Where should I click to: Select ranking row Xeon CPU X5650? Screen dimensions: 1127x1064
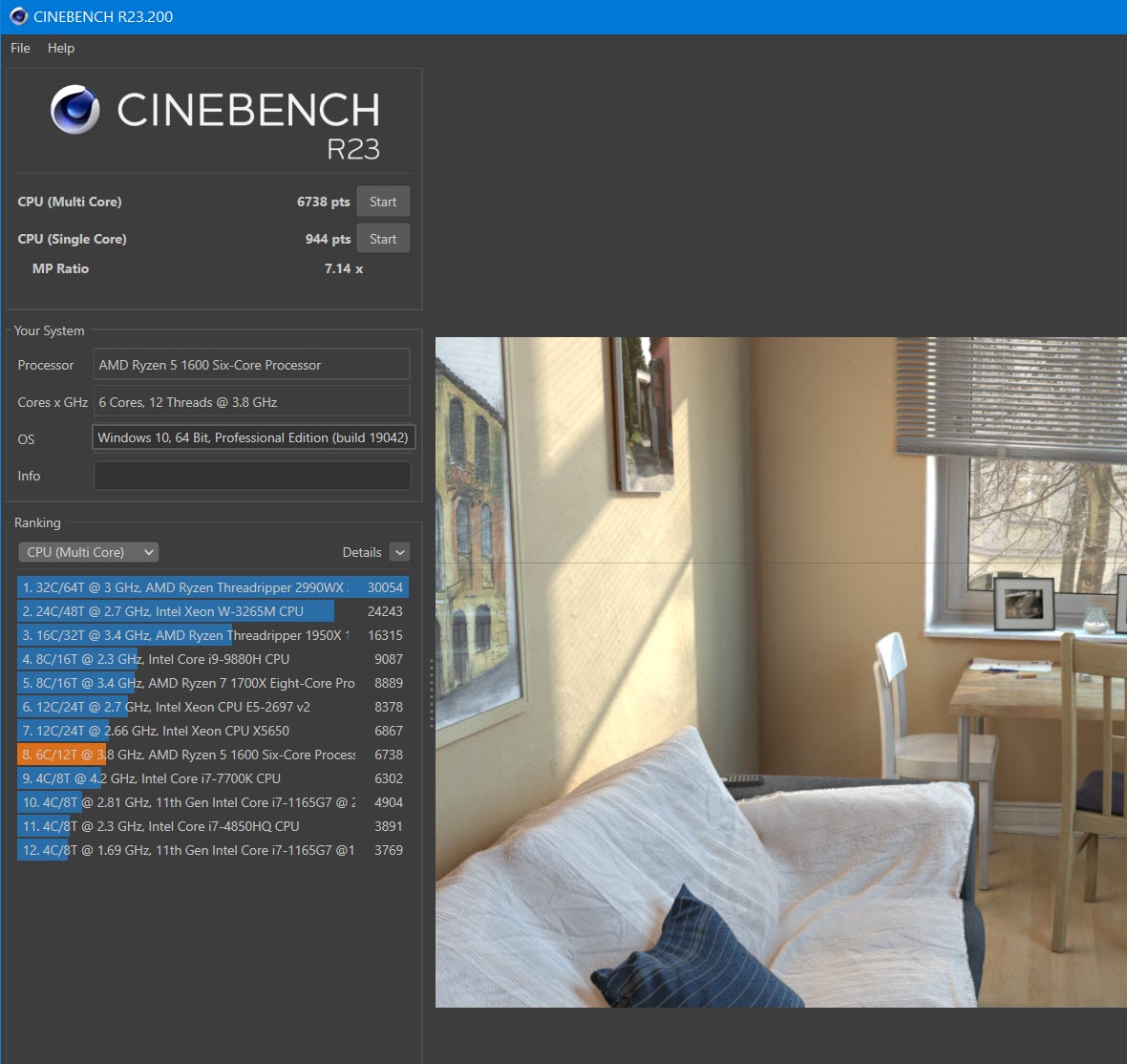213,731
